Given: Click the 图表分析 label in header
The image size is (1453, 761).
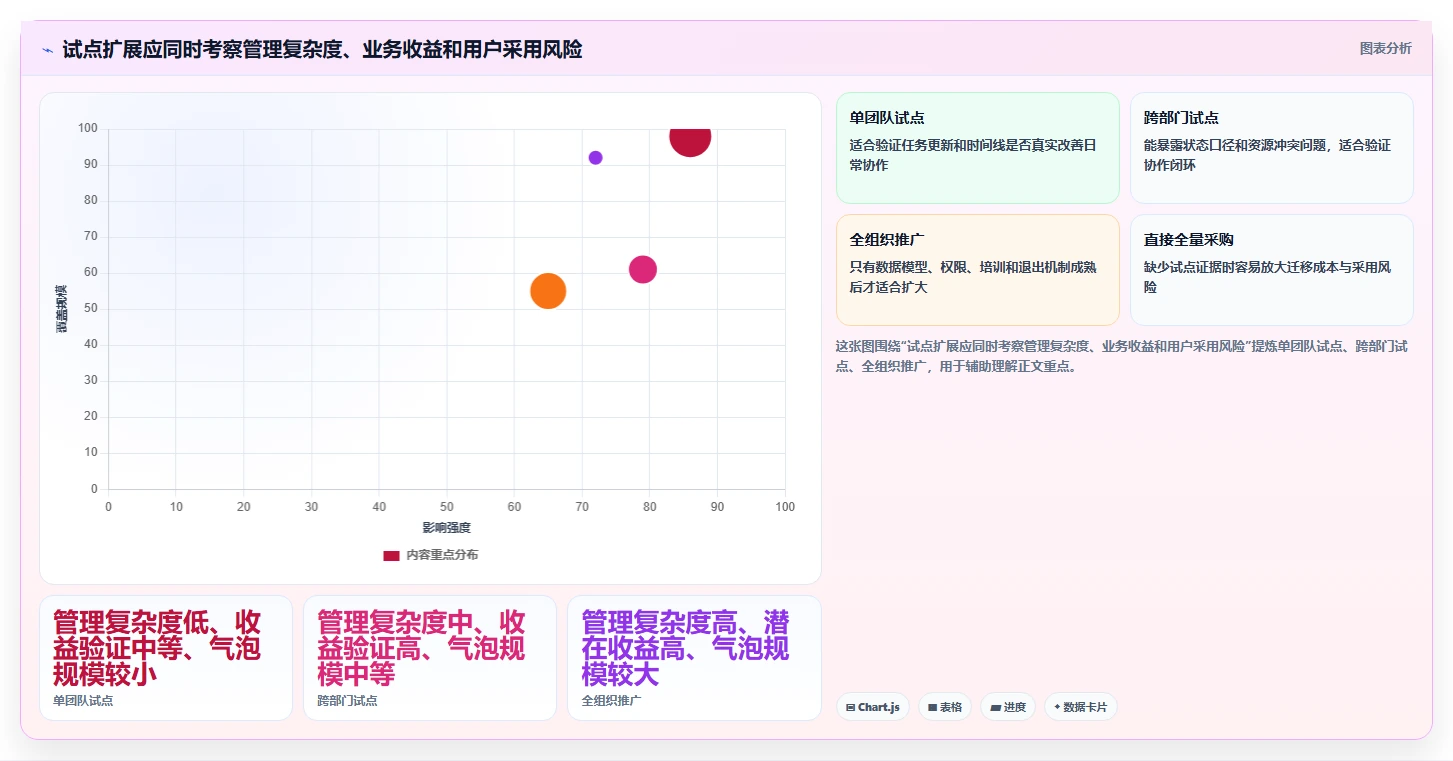Looking at the screenshot, I should click(x=1386, y=48).
